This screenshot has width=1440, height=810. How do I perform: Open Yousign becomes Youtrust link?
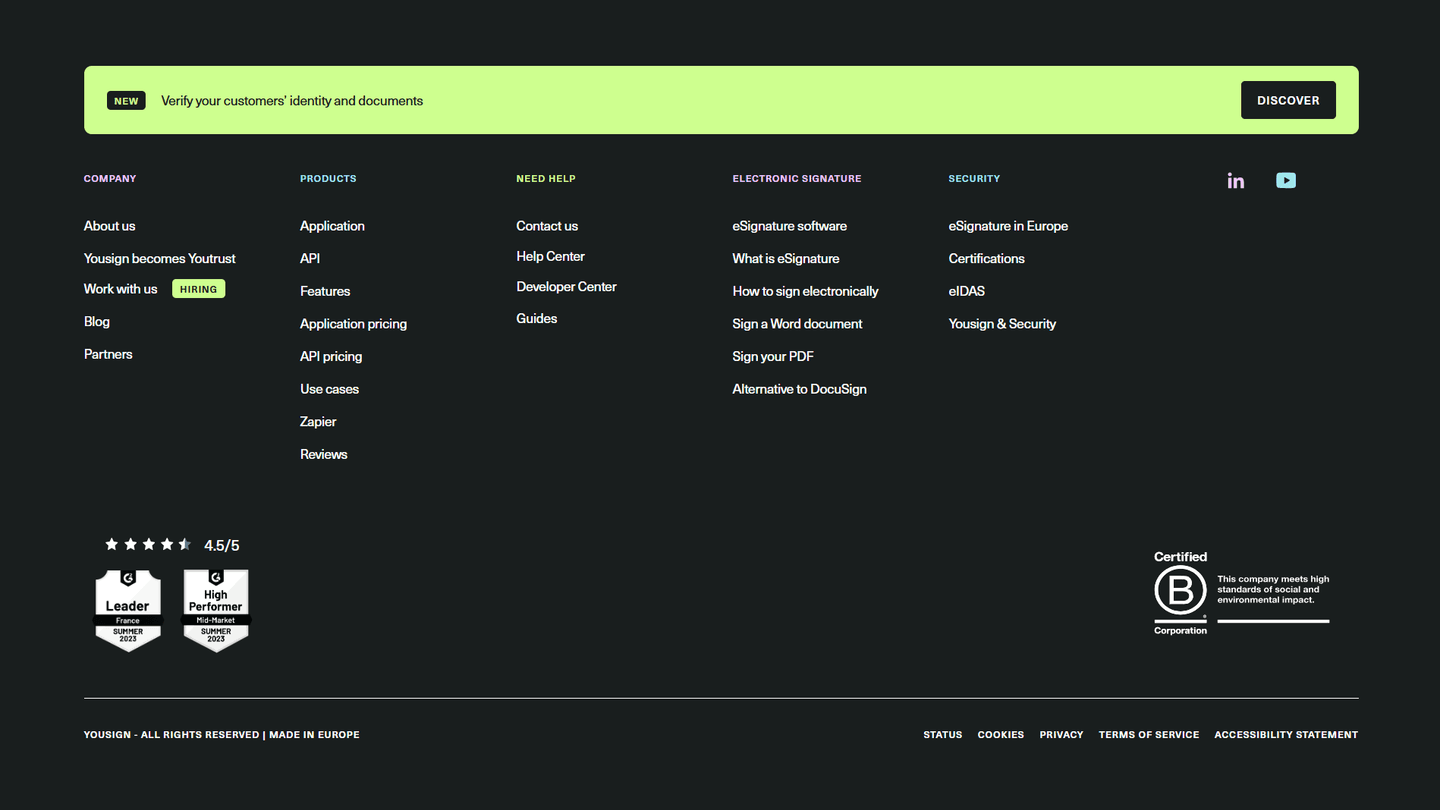[160, 258]
